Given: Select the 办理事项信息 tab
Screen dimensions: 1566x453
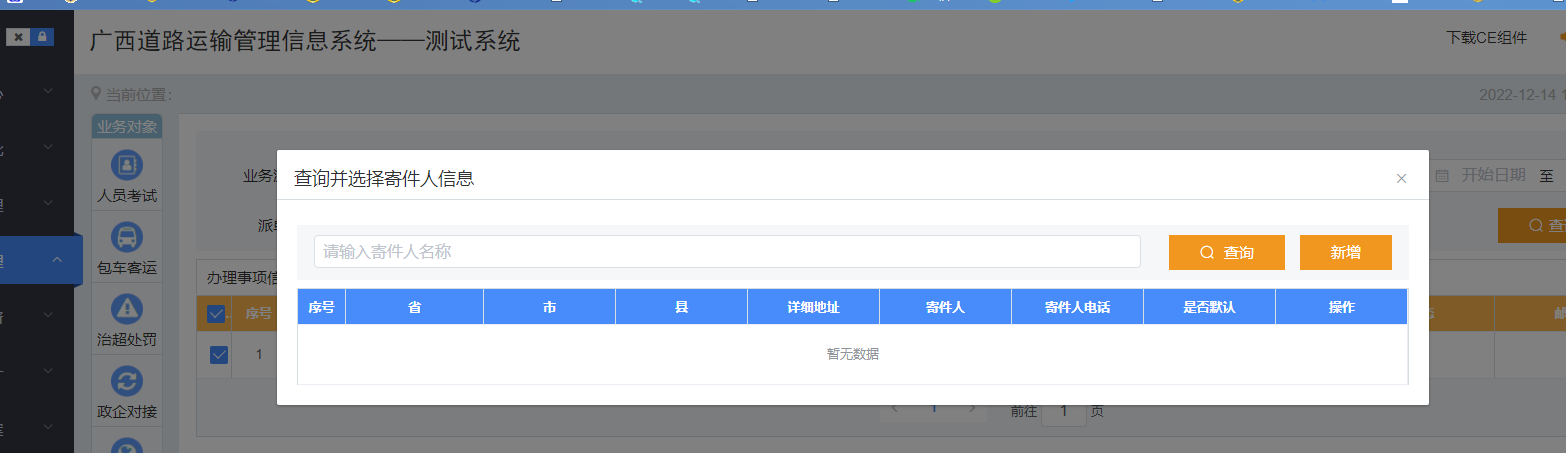Looking at the screenshot, I should coord(241,277).
